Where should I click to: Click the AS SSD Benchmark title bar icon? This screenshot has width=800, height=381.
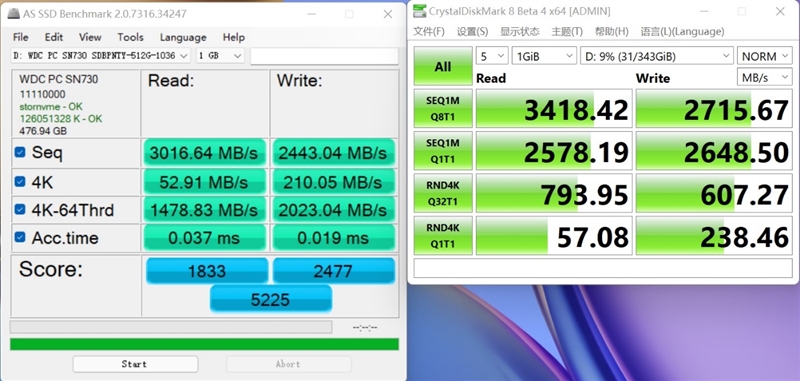[14, 14]
